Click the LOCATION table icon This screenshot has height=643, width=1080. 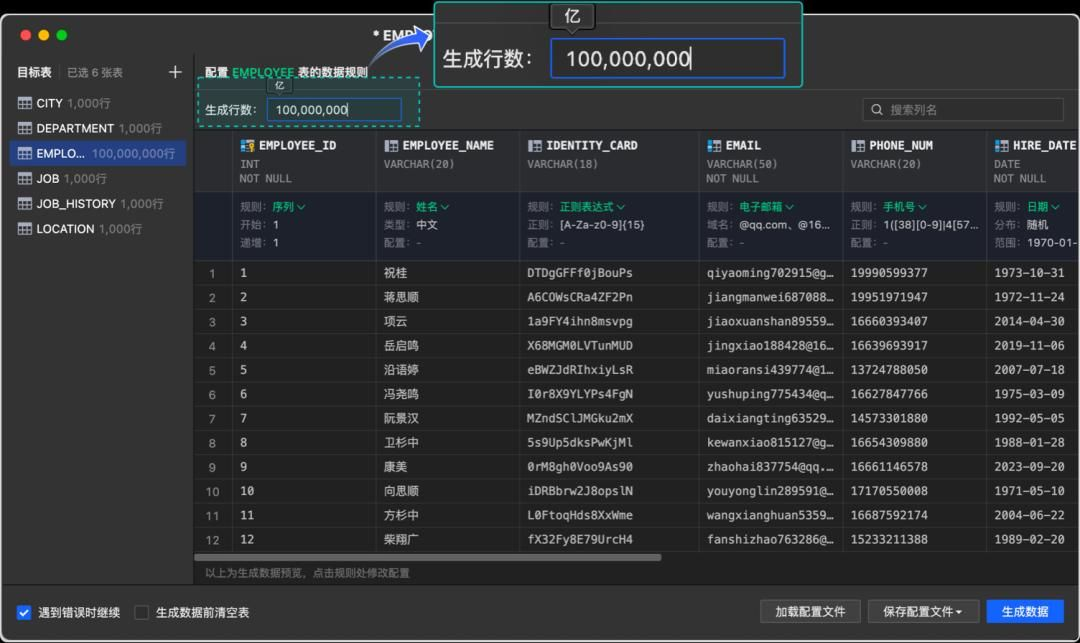[25, 229]
